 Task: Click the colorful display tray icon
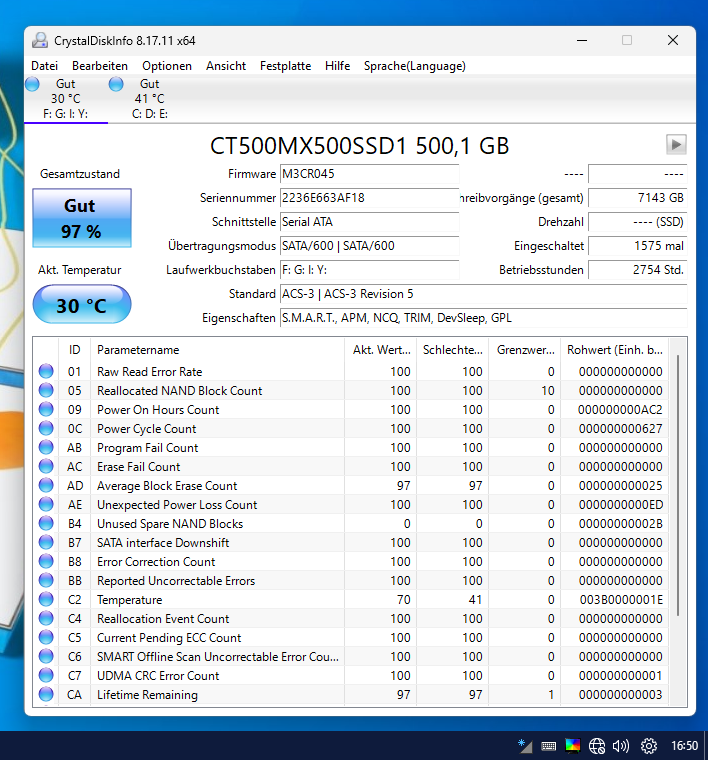pos(572,745)
